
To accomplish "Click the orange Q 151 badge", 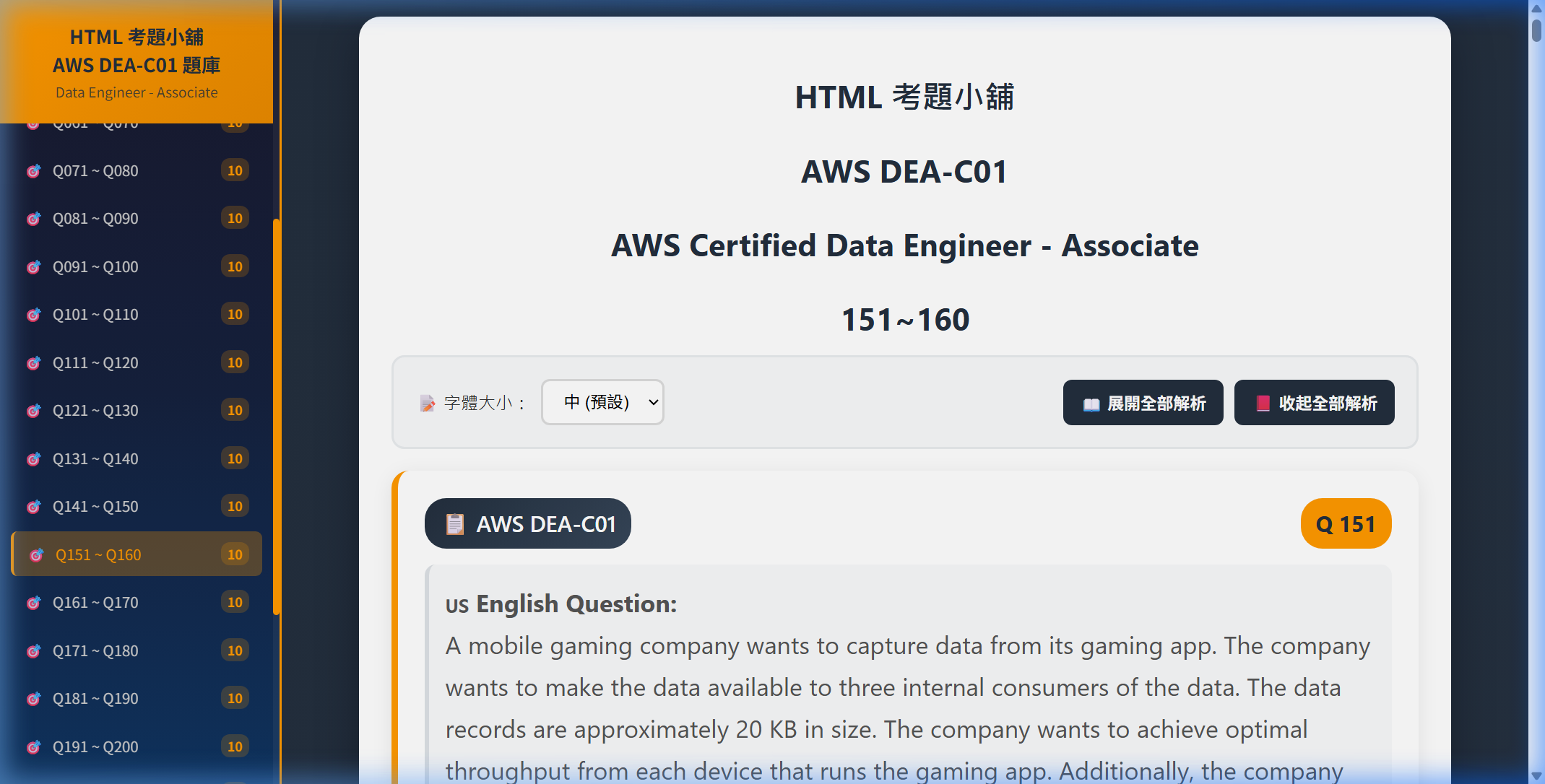I will point(1346,523).
